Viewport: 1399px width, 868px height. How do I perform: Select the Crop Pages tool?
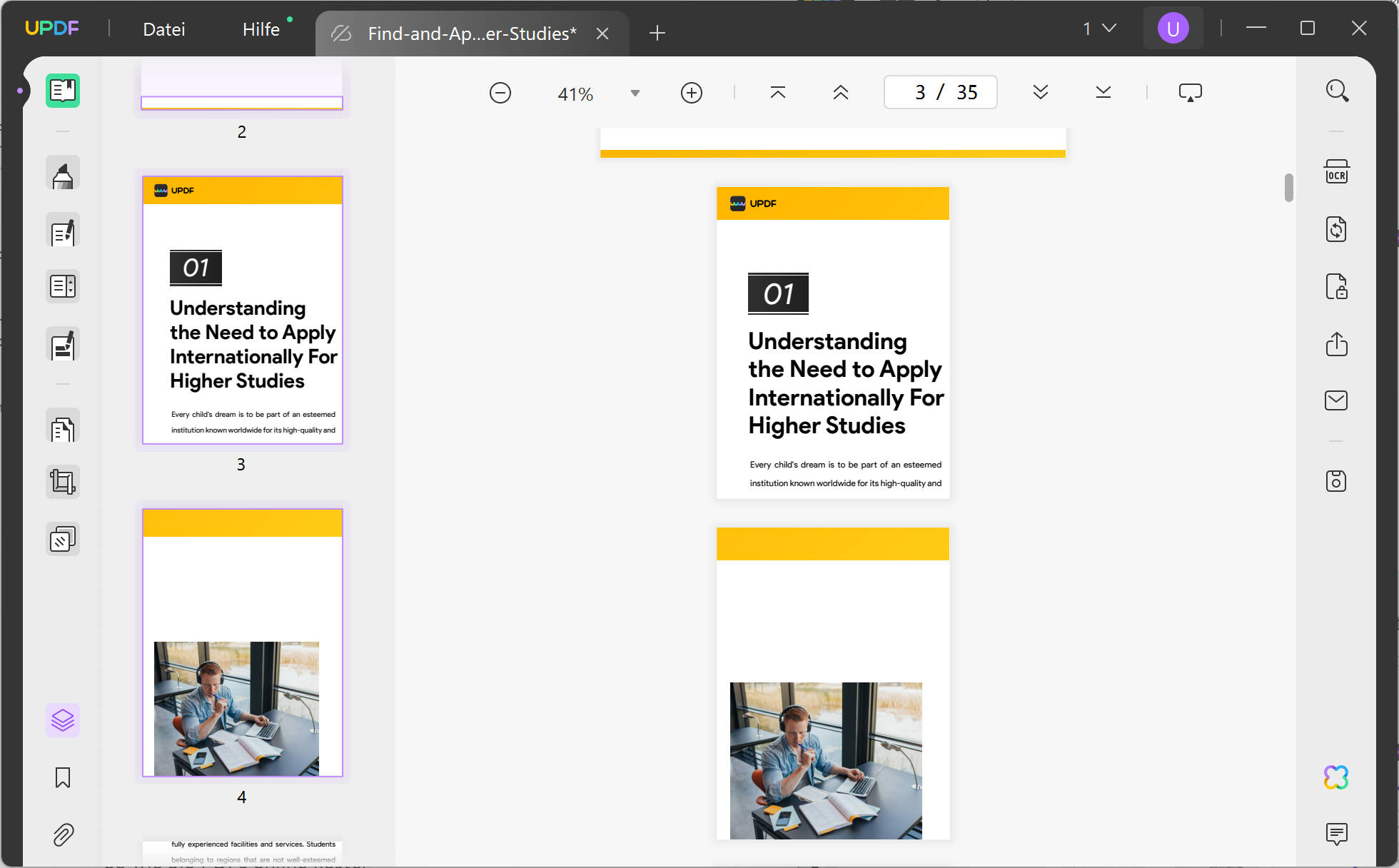coord(63,482)
